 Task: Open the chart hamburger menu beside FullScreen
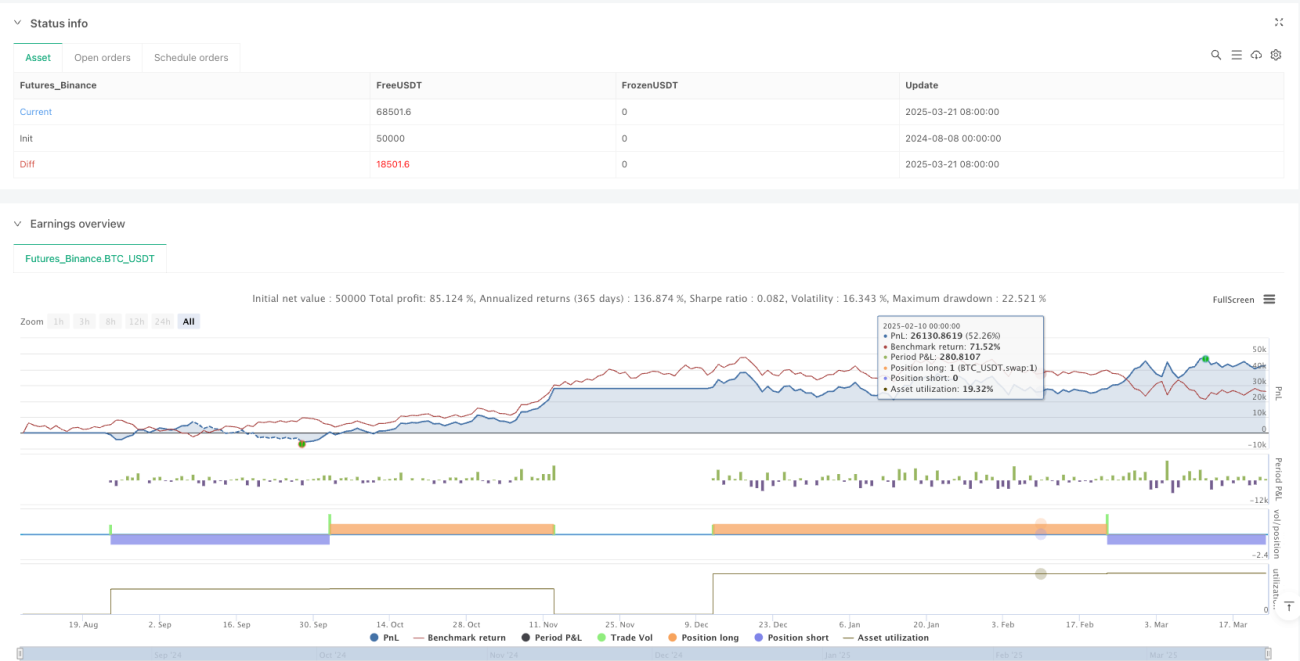1269,299
